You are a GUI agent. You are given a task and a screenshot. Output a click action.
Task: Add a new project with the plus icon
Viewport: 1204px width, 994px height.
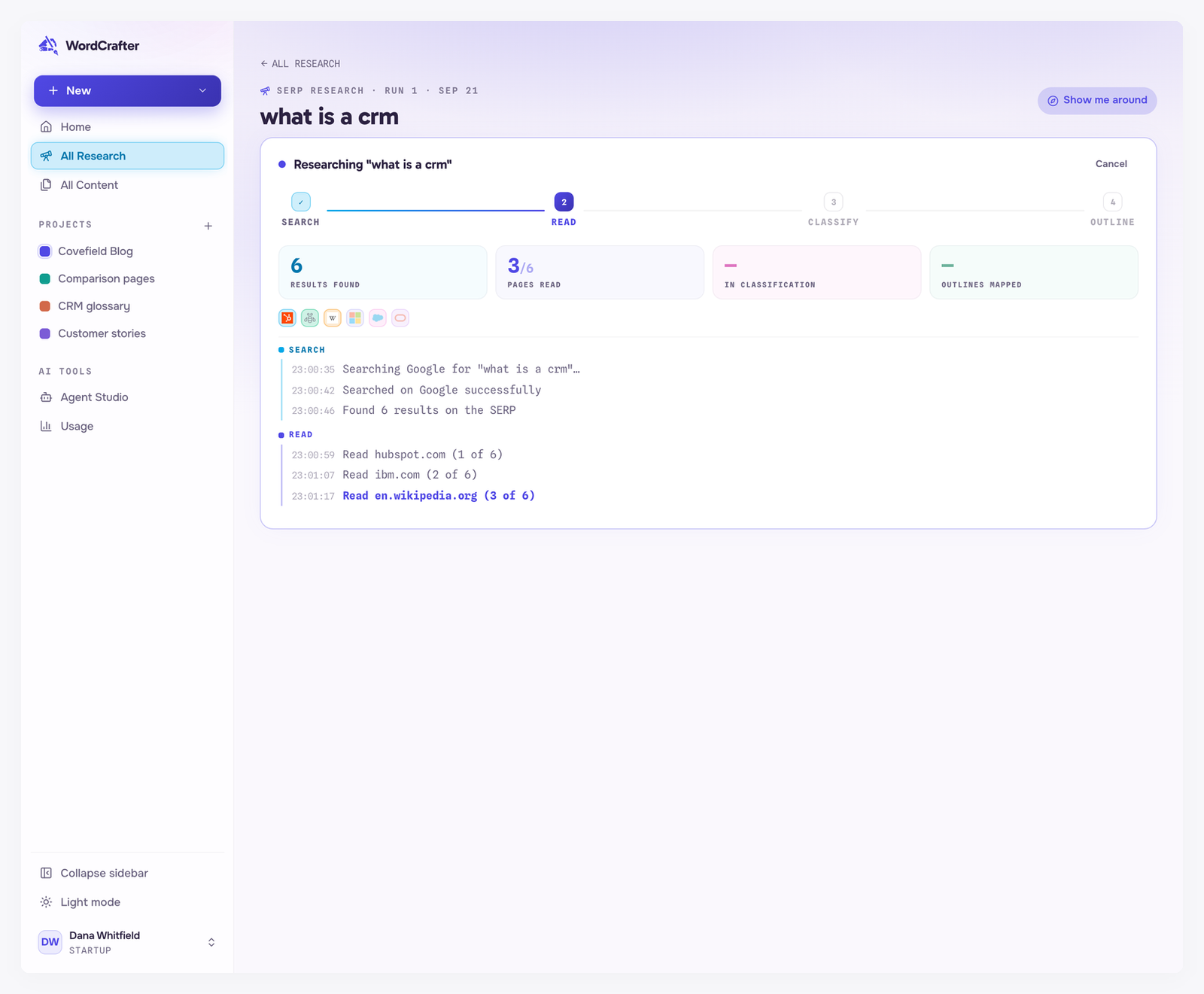pyautogui.click(x=208, y=226)
